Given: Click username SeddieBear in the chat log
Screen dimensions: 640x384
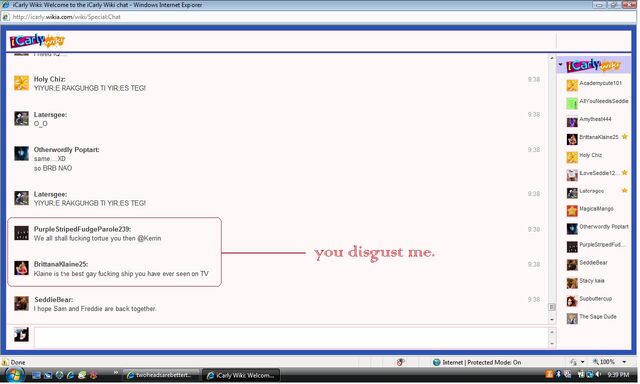Looking at the screenshot, I should click(53, 300).
